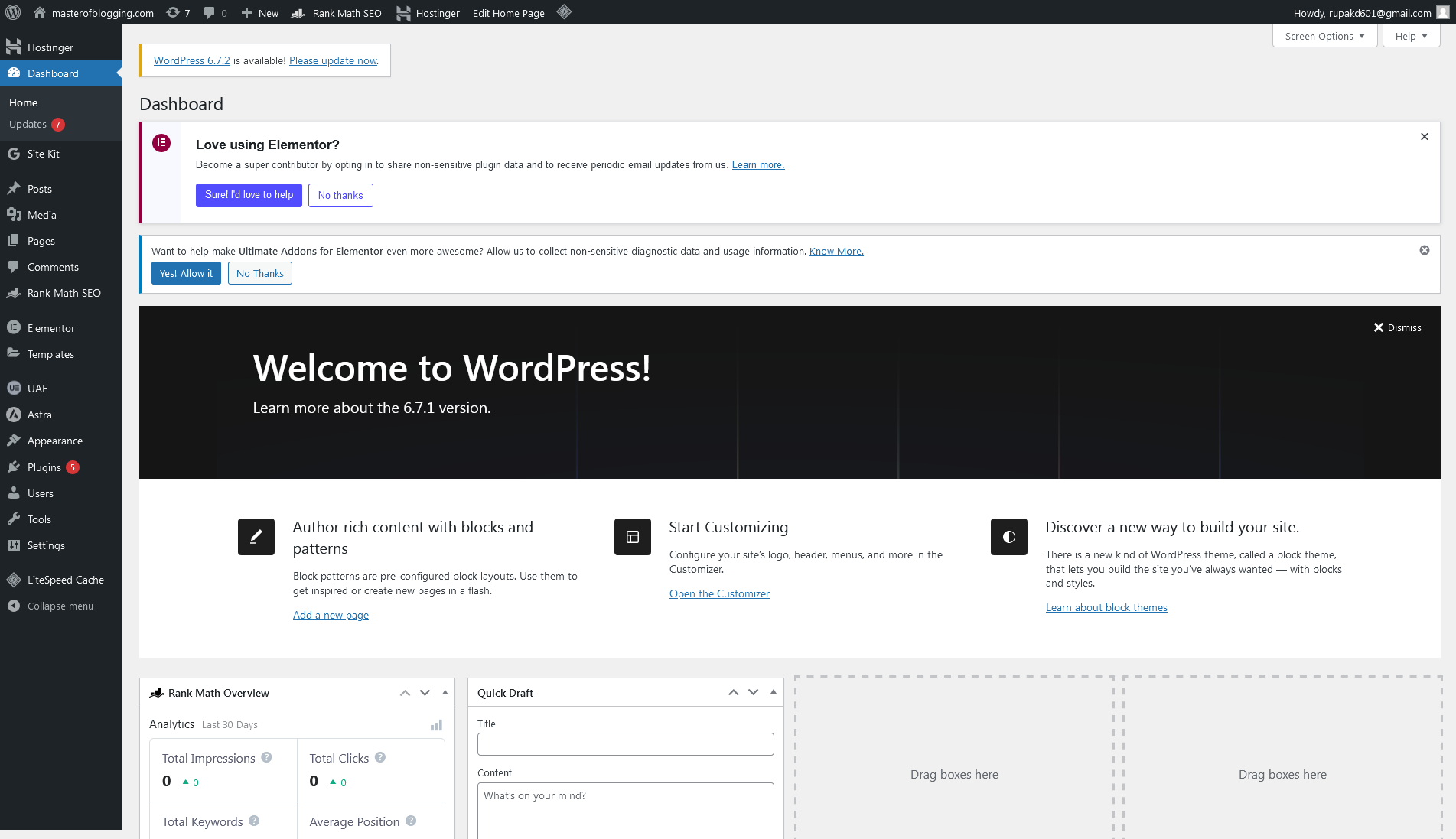Click Add a new page link
Image resolution: width=1456 pixels, height=839 pixels.
pyautogui.click(x=331, y=615)
